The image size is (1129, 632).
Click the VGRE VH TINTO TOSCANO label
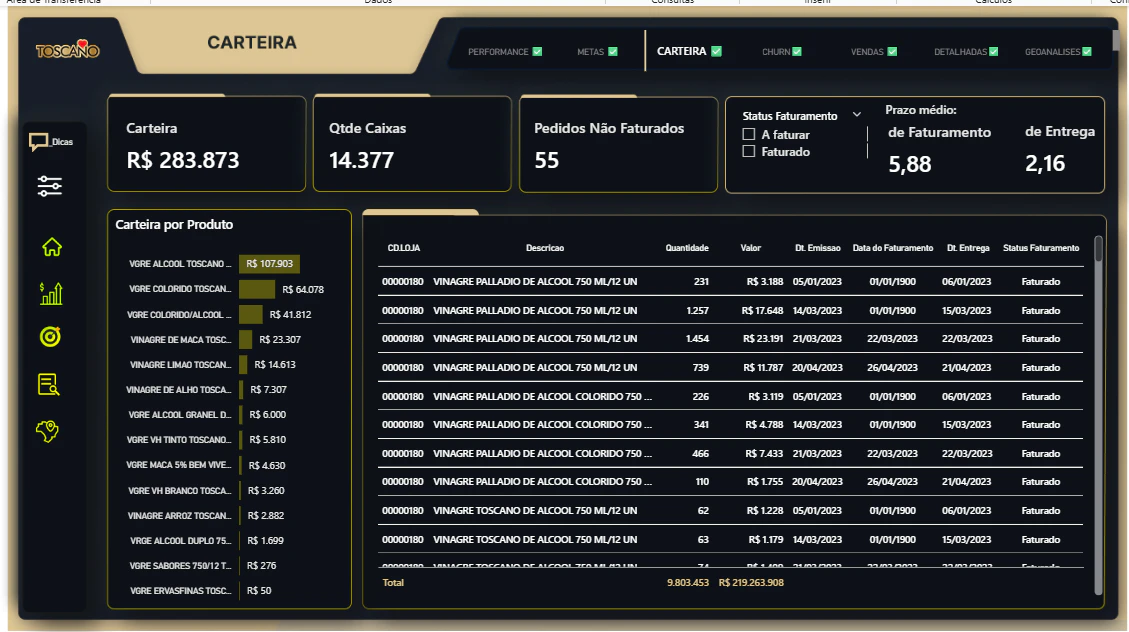[x=179, y=440]
